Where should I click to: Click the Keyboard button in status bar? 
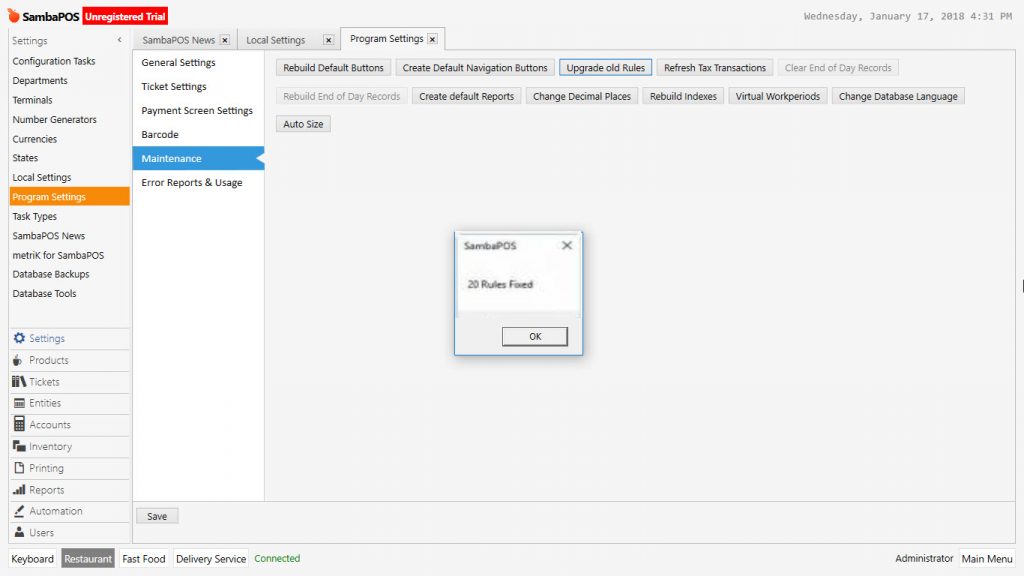coord(33,558)
